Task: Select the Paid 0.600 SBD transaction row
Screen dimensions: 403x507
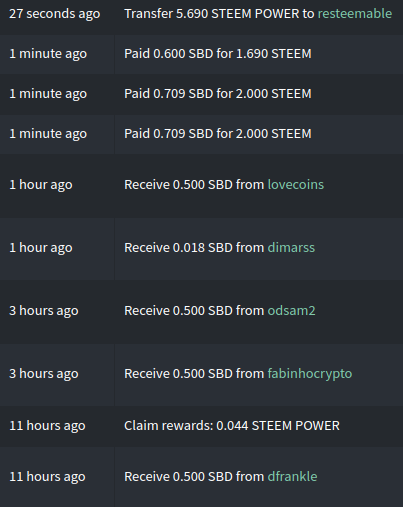Action: tap(201, 54)
